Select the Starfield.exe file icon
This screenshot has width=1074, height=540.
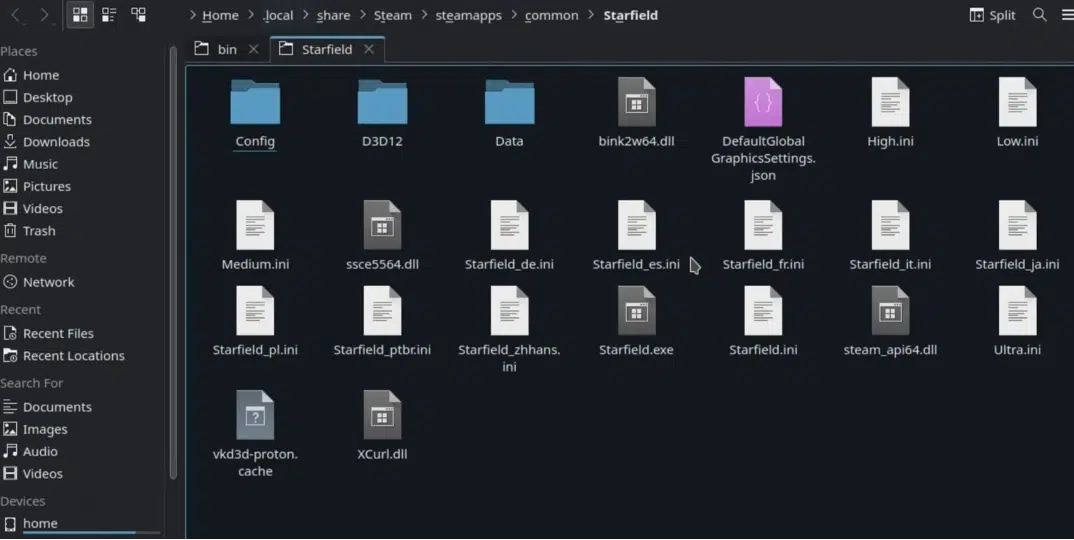636,312
